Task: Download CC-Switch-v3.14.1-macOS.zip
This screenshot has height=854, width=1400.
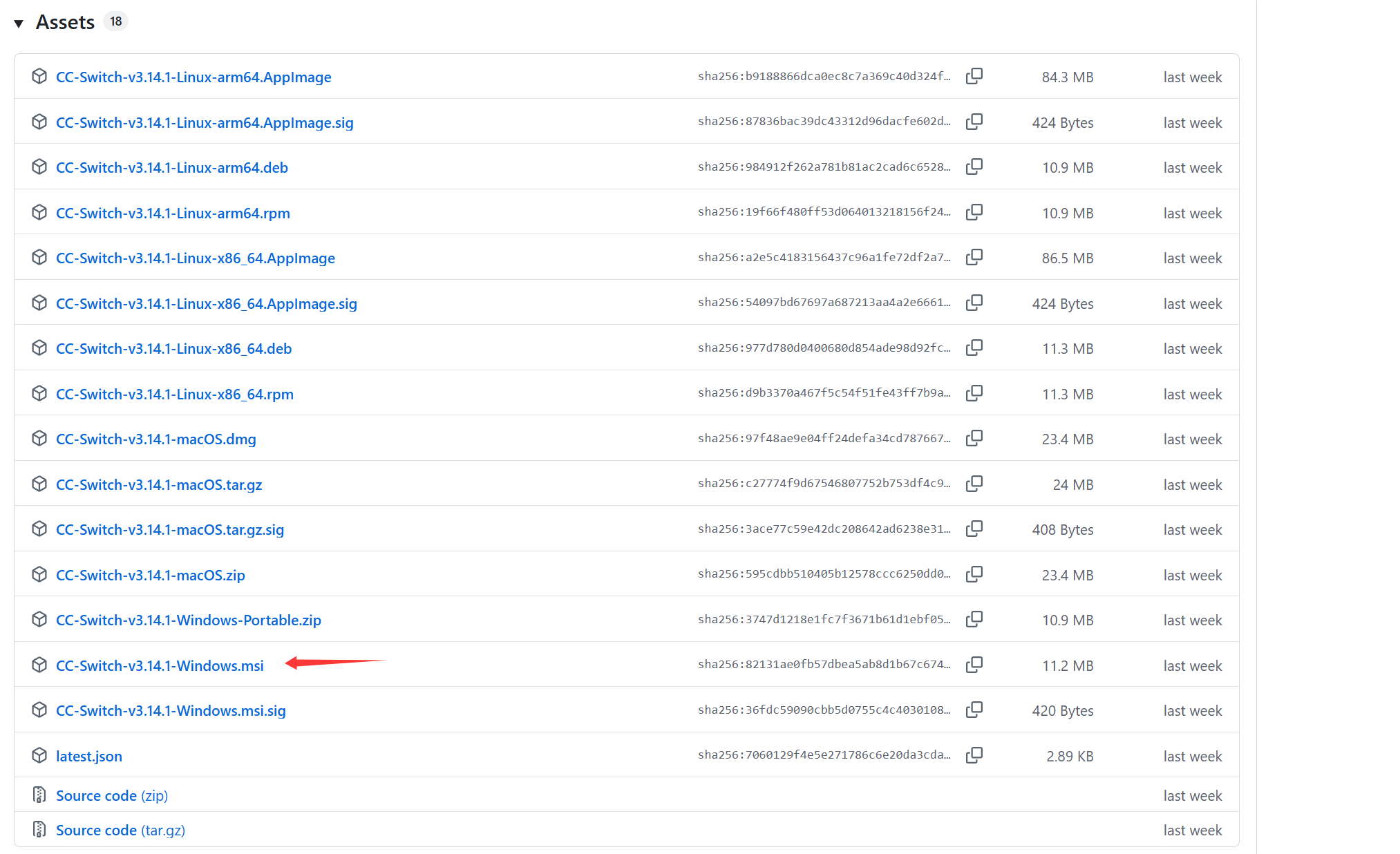Action: (151, 575)
